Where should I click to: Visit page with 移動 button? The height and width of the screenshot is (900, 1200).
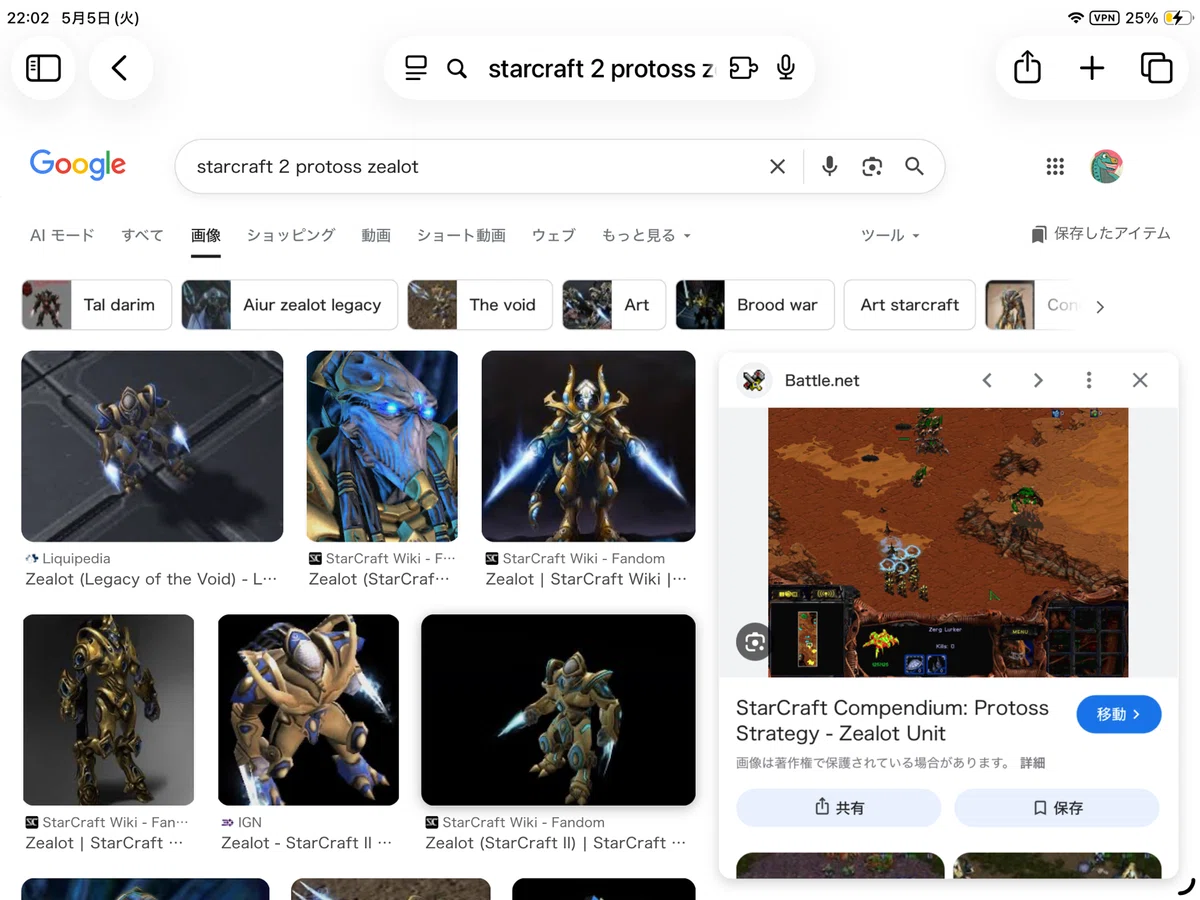[1119, 714]
